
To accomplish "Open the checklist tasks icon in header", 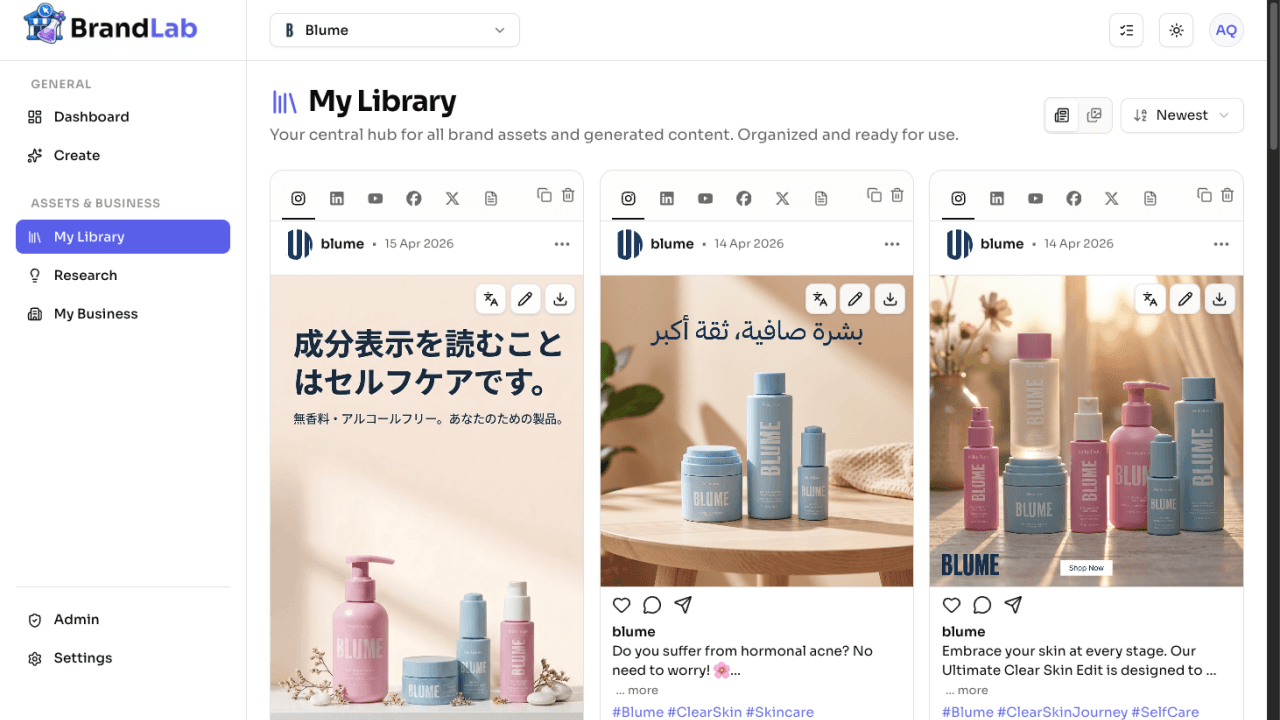I will coord(1126,30).
